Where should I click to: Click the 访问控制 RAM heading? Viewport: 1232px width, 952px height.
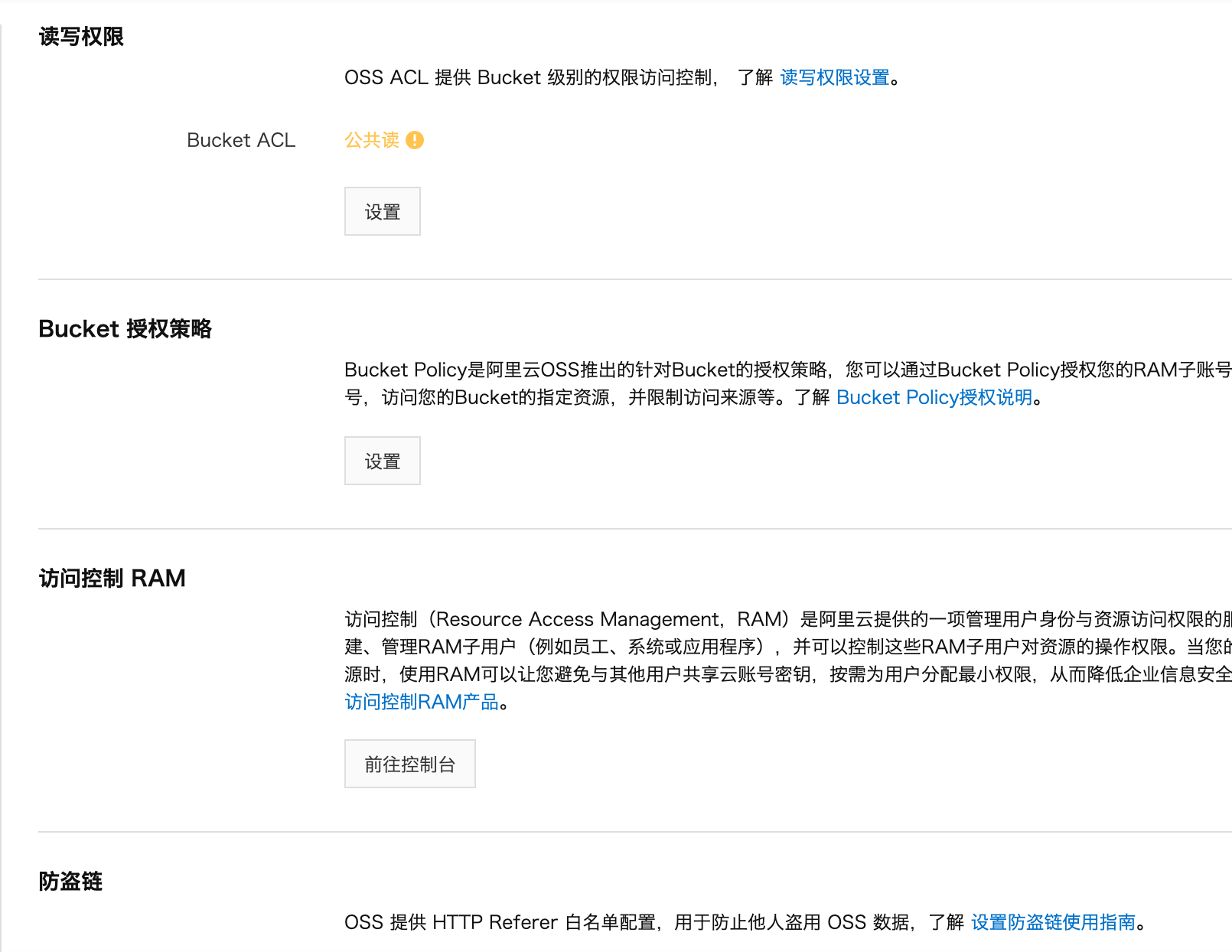coord(112,578)
